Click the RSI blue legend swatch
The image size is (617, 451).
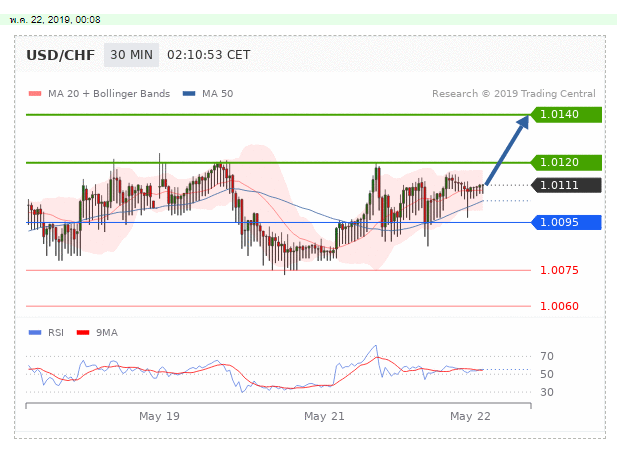(x=35, y=333)
